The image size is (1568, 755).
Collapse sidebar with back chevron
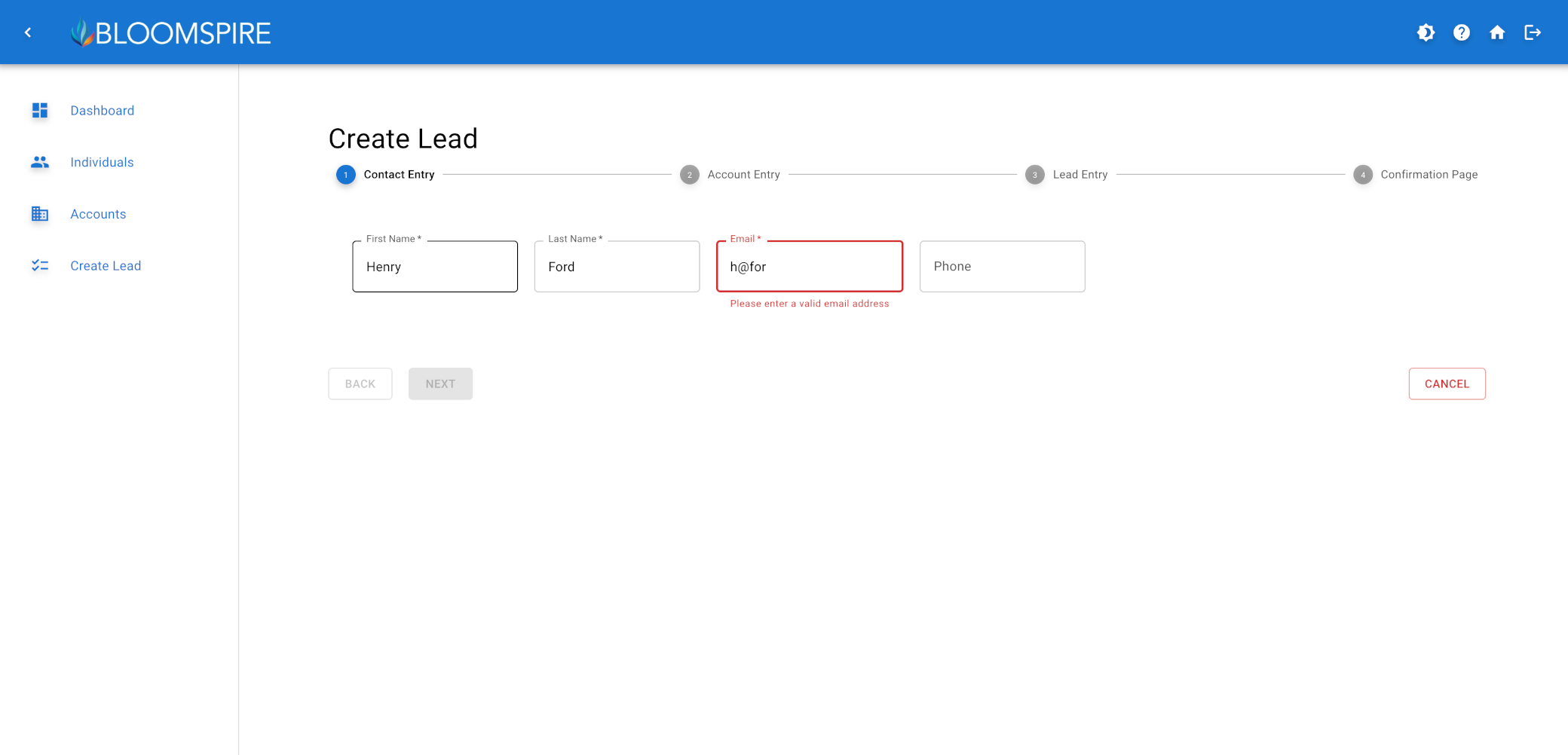tap(28, 32)
